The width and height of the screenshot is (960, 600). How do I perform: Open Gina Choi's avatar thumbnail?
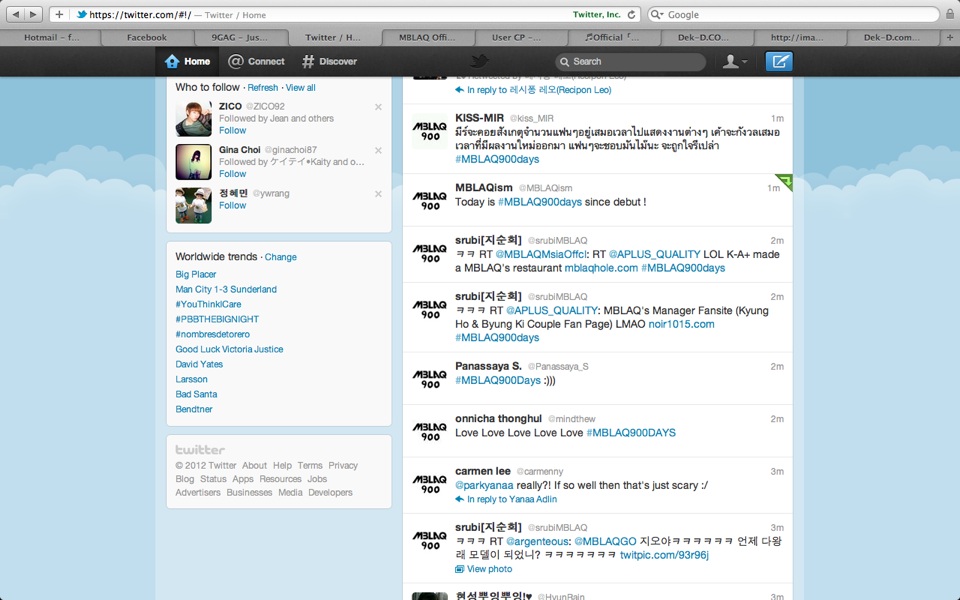point(193,162)
